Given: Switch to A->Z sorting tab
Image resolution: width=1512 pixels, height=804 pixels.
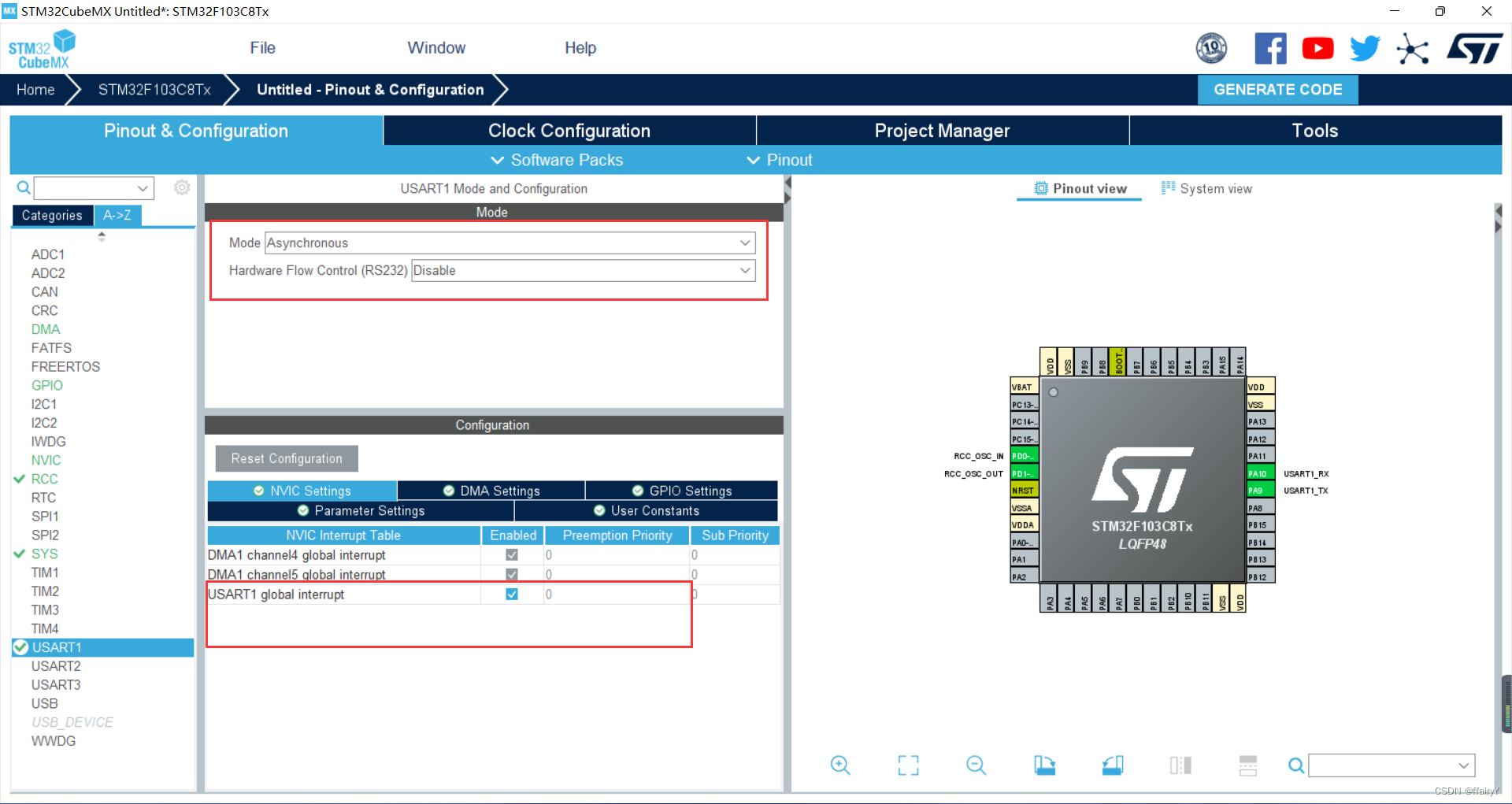Looking at the screenshot, I should click(117, 215).
